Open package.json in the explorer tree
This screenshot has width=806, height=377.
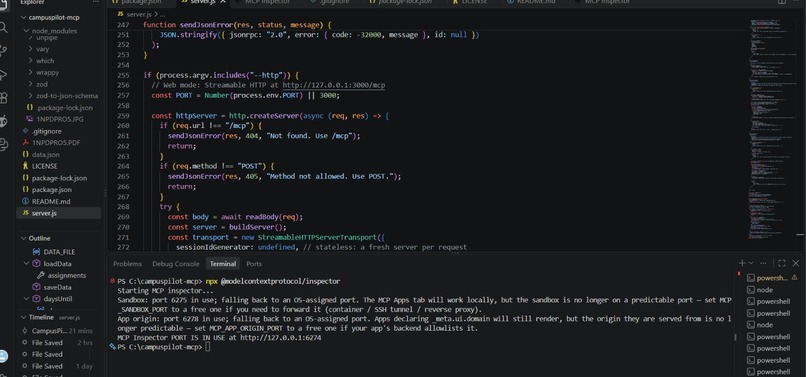coord(51,190)
